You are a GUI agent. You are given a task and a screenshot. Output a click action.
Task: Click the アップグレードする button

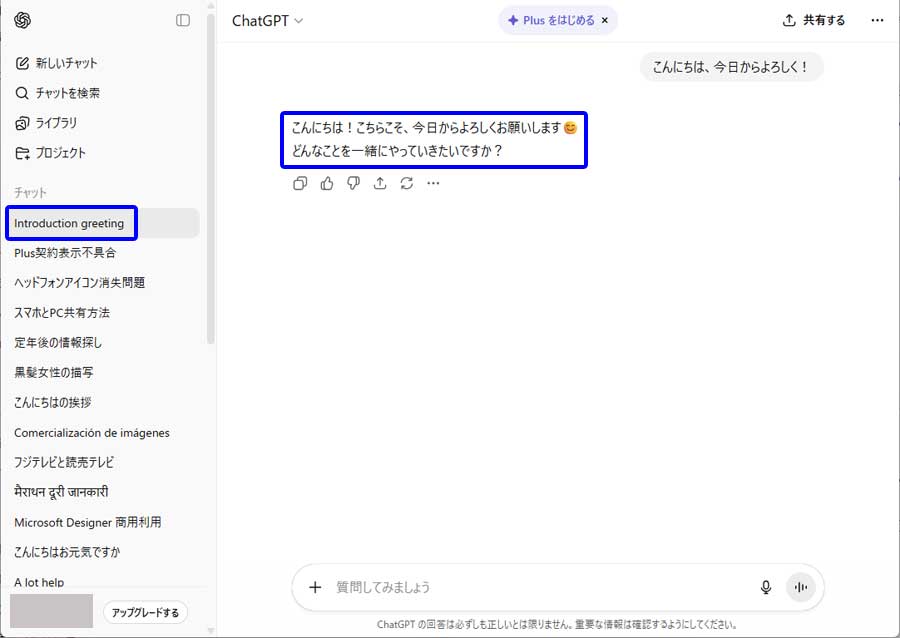pos(145,612)
